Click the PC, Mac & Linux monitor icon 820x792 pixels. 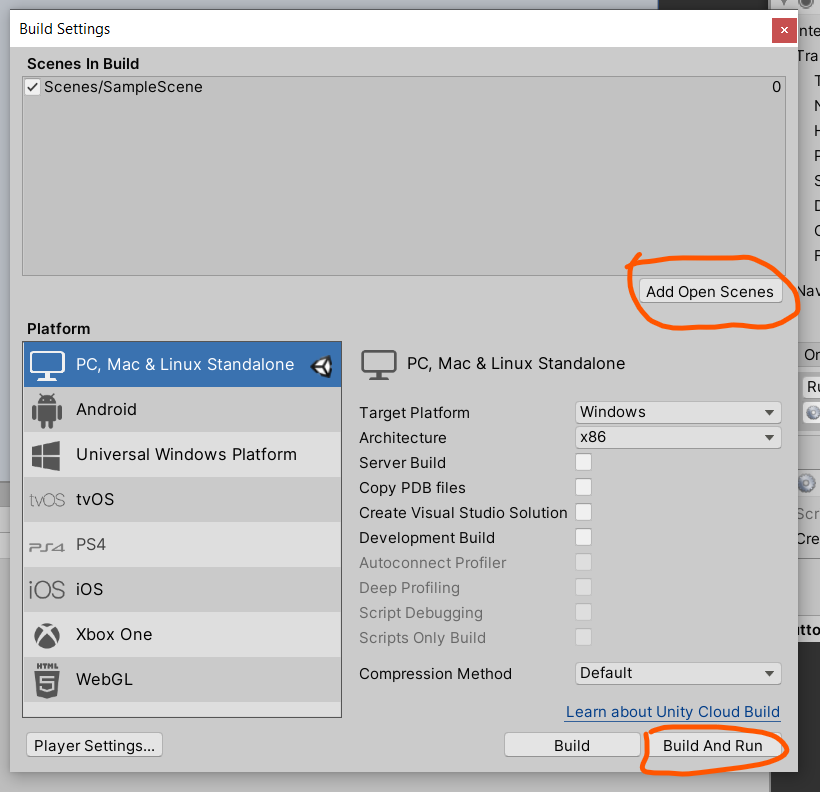(x=47, y=365)
